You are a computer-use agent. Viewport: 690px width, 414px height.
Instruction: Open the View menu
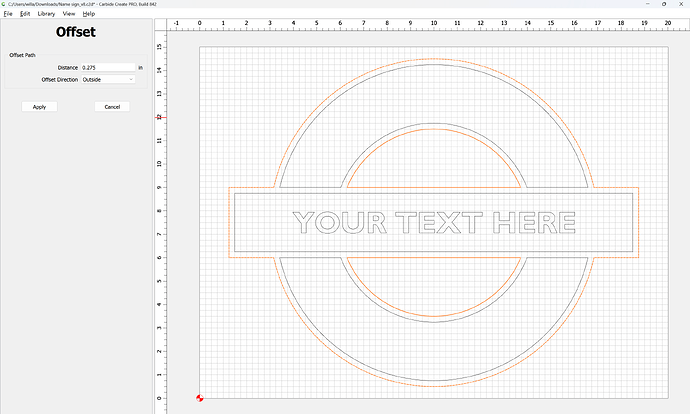coord(68,14)
